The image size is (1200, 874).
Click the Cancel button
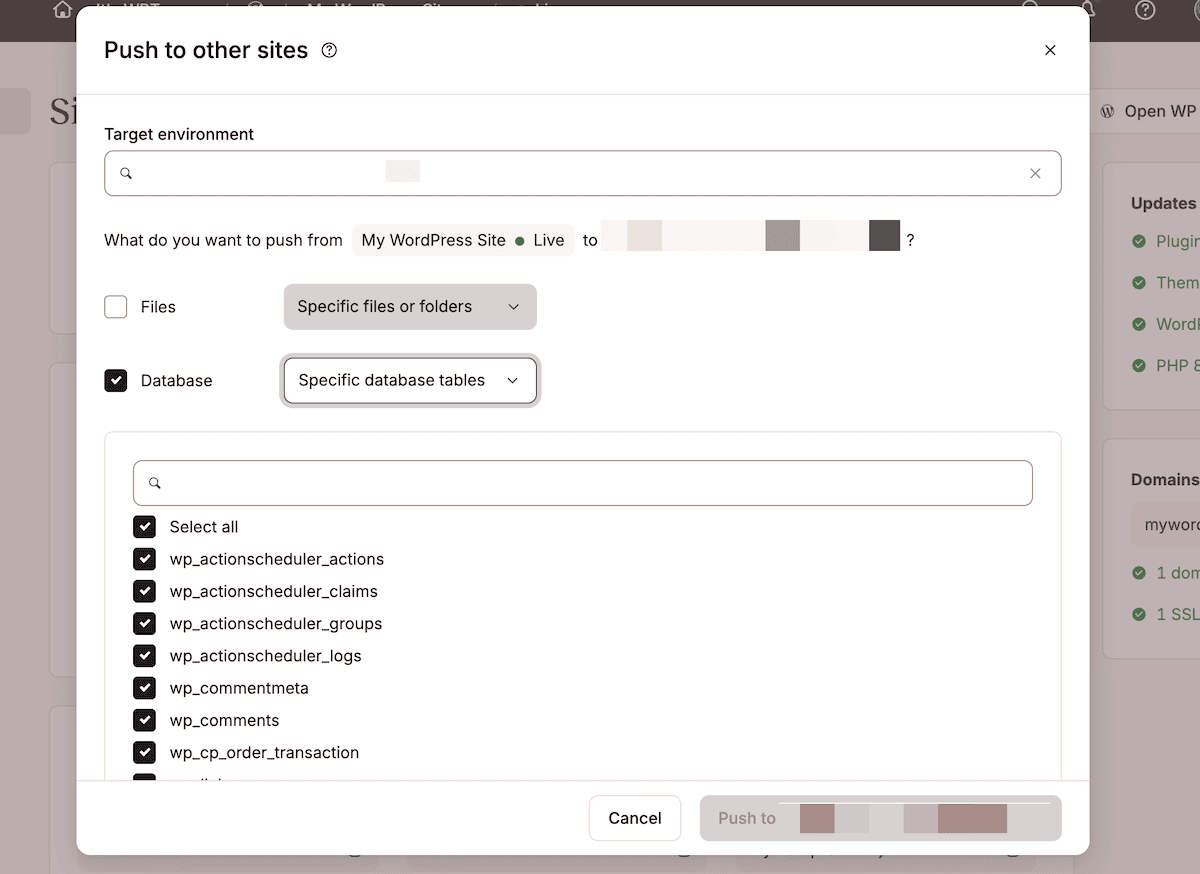[x=634, y=817]
